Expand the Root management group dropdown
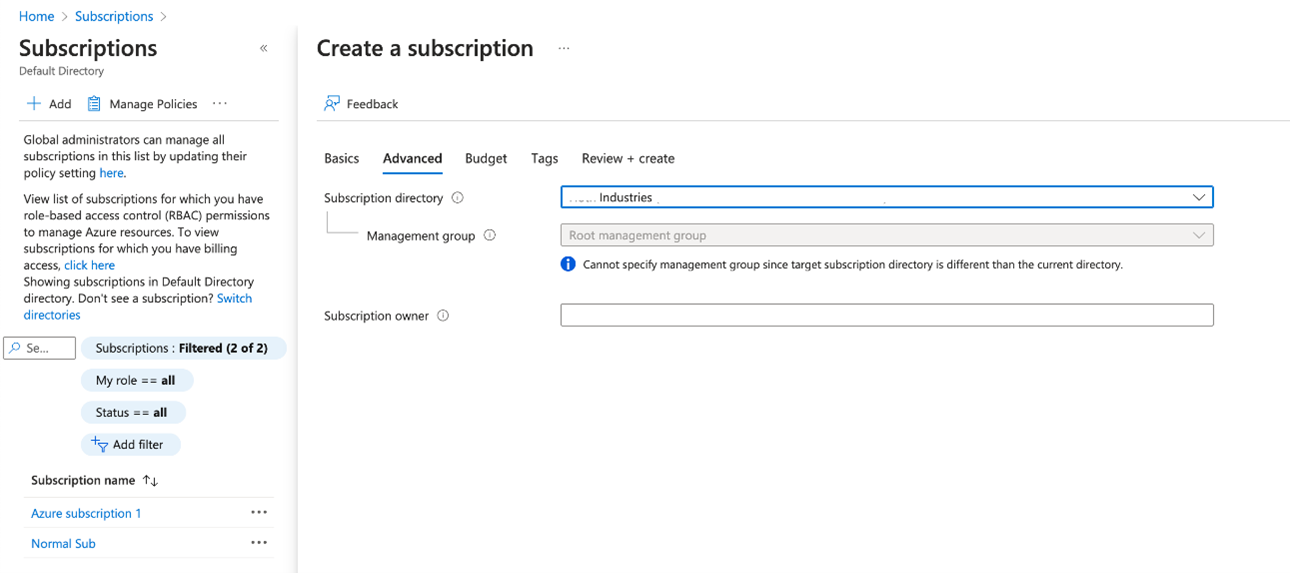Image resolution: width=1290 pixels, height=573 pixels. 1198,236
